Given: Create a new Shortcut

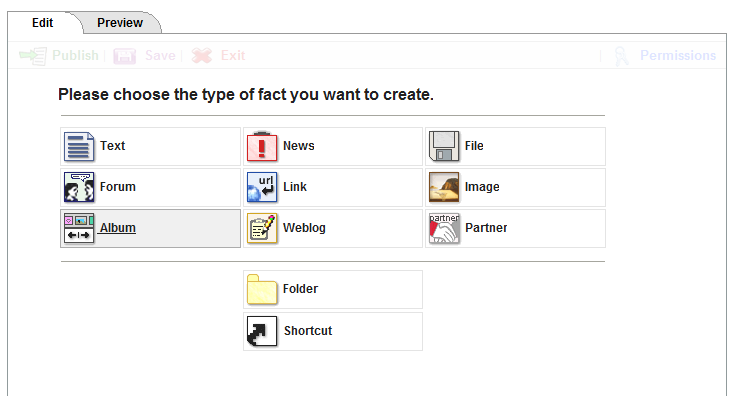Looking at the screenshot, I should coord(333,331).
